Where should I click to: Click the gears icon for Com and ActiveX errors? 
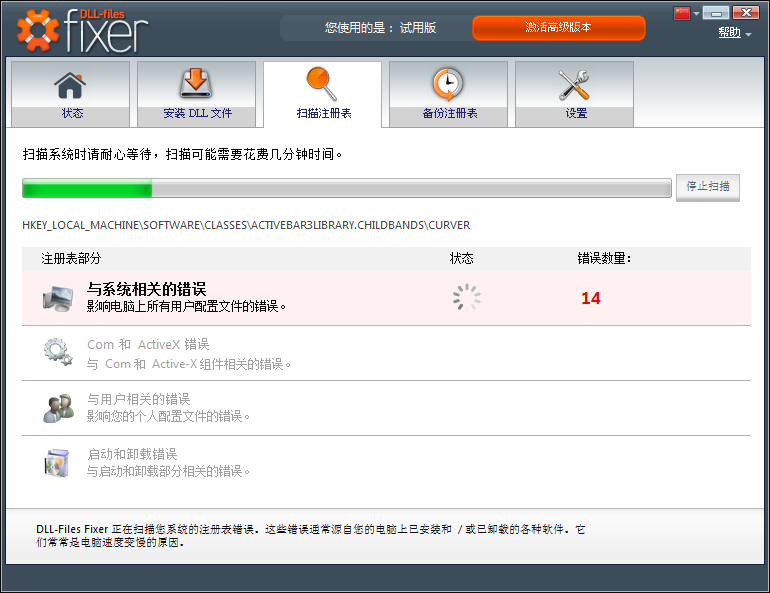coord(58,352)
